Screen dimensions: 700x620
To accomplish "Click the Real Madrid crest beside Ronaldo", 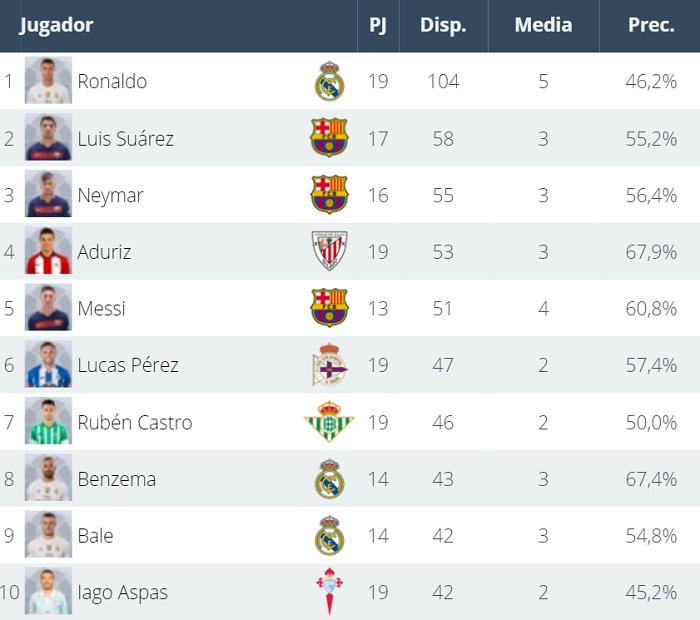I will click(x=329, y=82).
